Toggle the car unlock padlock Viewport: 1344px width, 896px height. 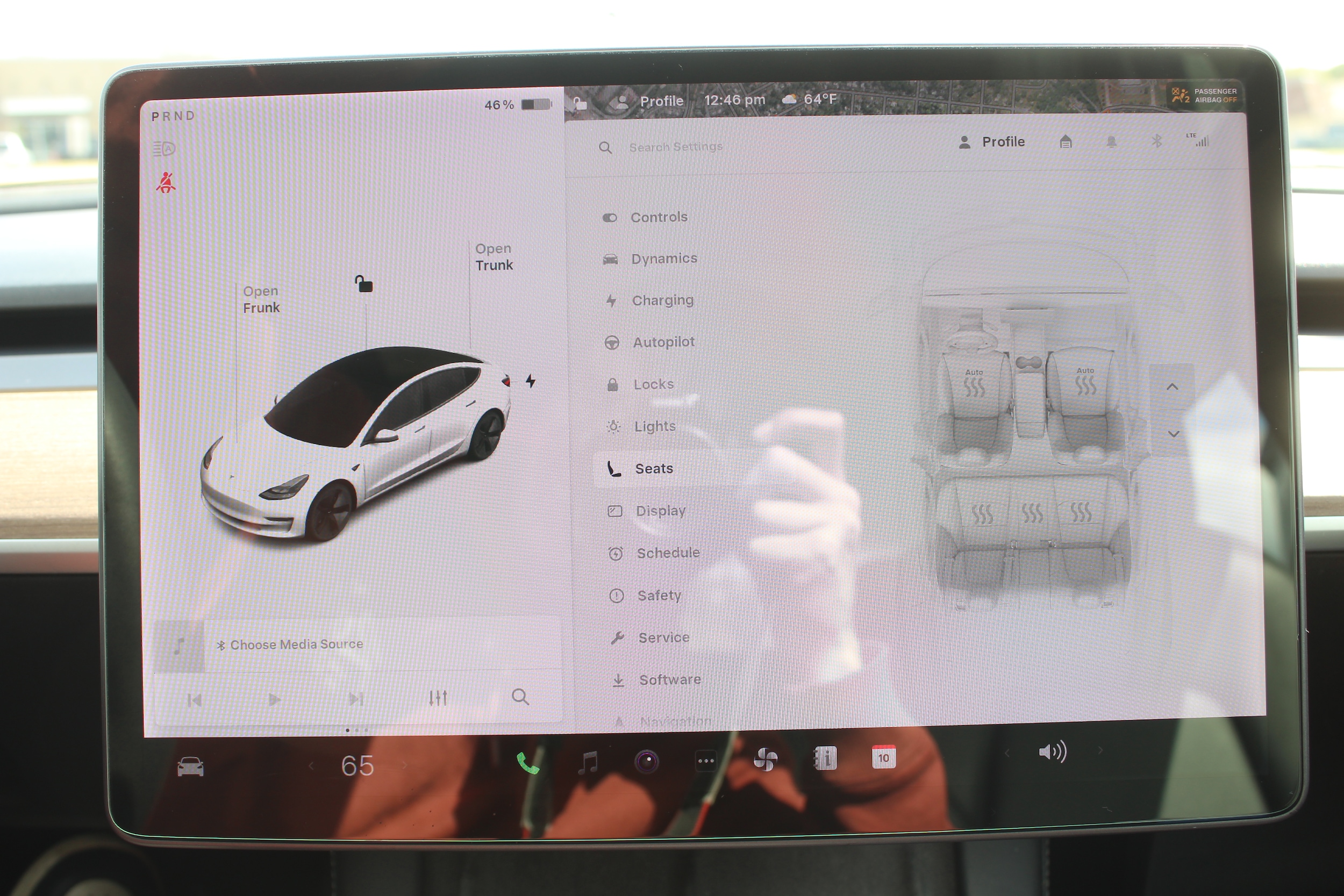click(364, 283)
